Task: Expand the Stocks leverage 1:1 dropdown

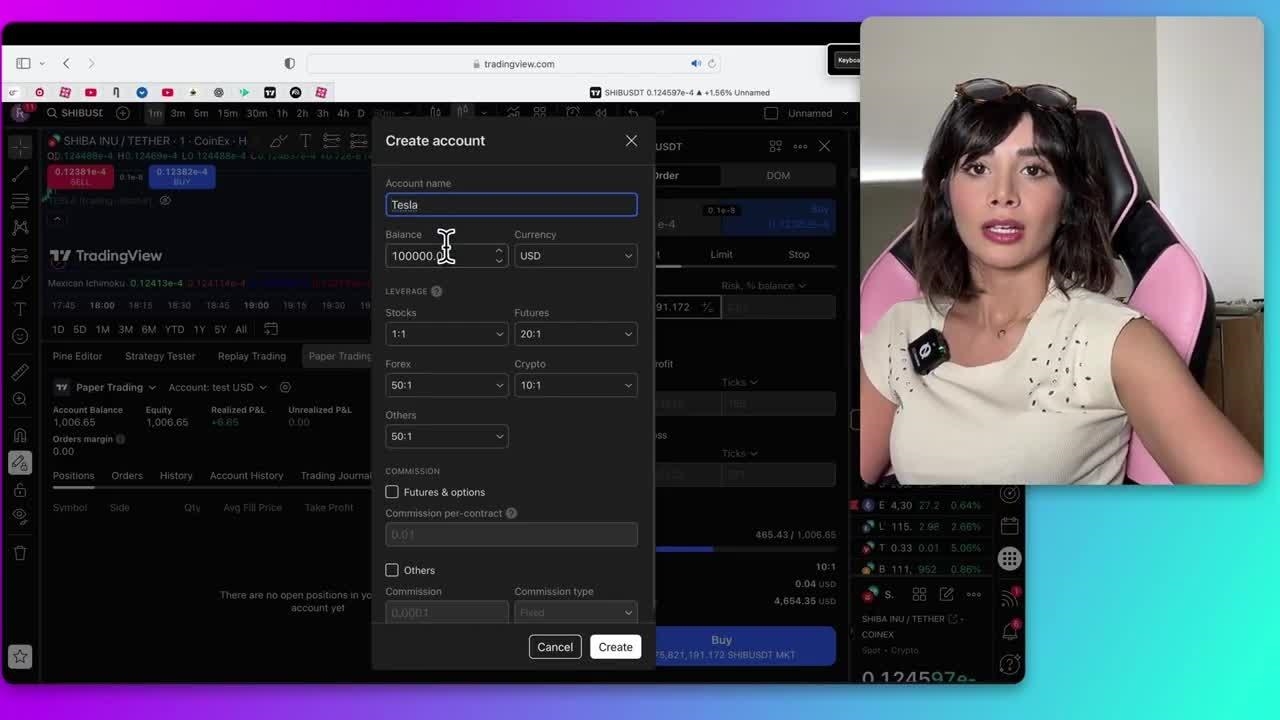Action: [x=446, y=334]
